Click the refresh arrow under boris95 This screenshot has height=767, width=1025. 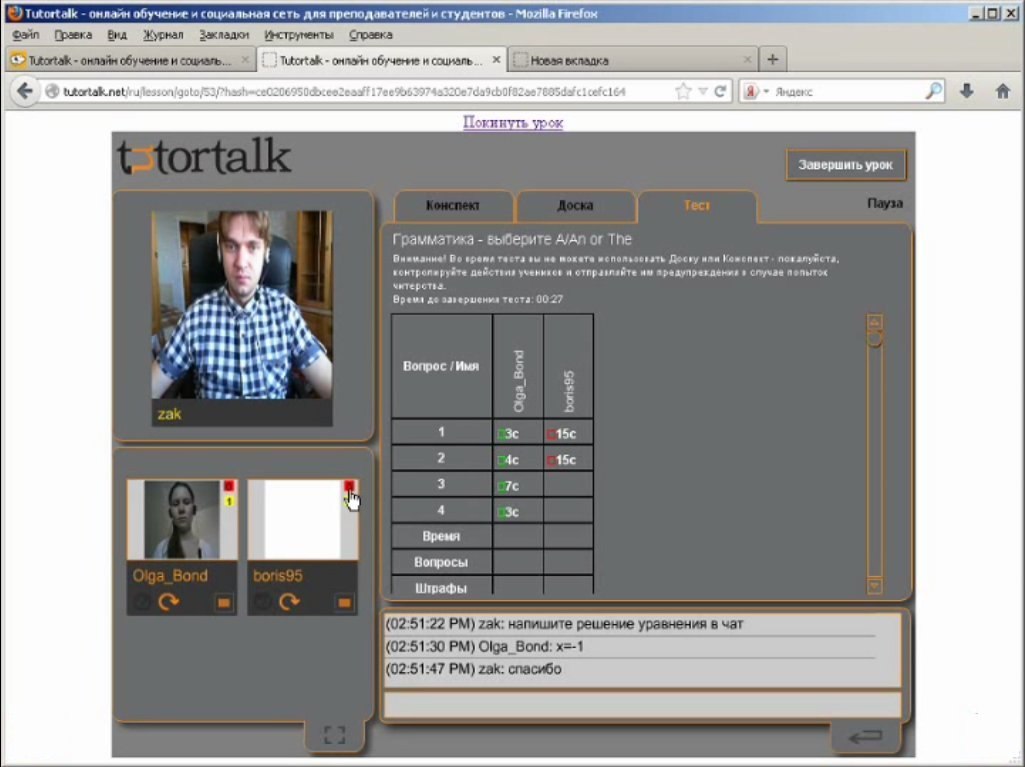click(x=289, y=602)
